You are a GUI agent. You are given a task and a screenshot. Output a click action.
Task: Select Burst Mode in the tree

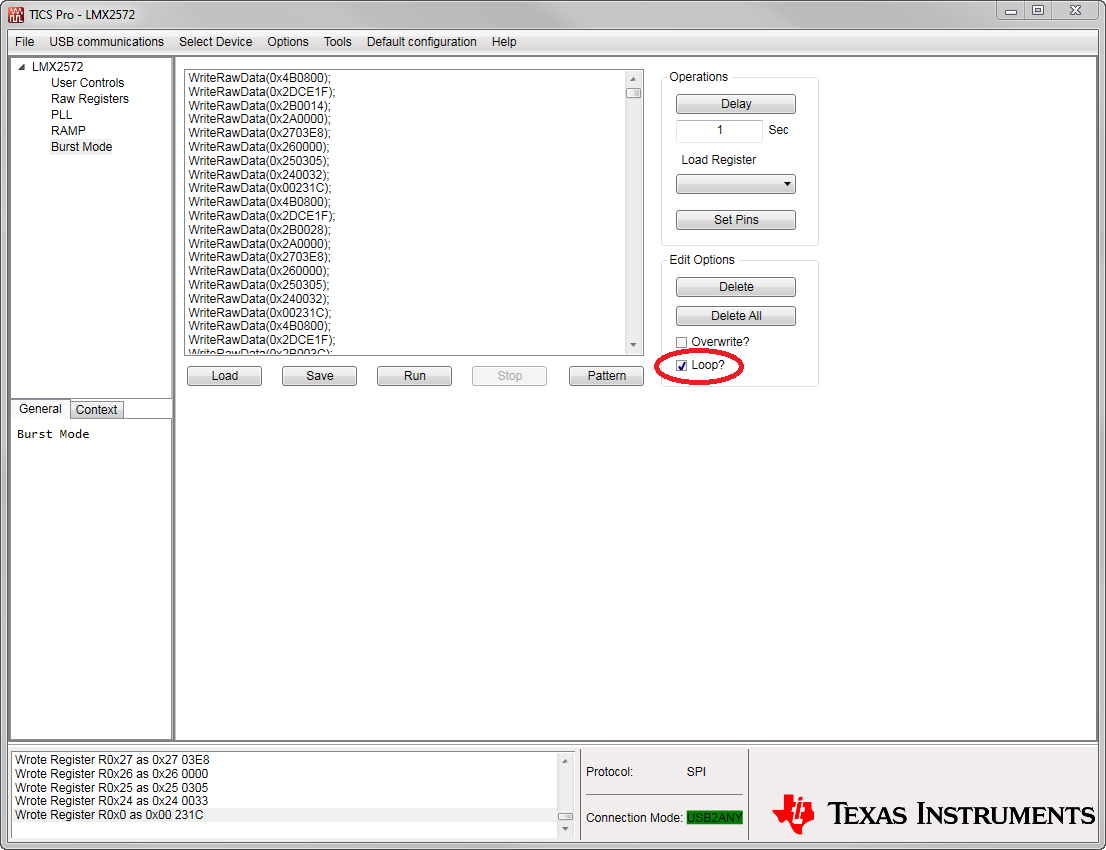pyautogui.click(x=82, y=147)
